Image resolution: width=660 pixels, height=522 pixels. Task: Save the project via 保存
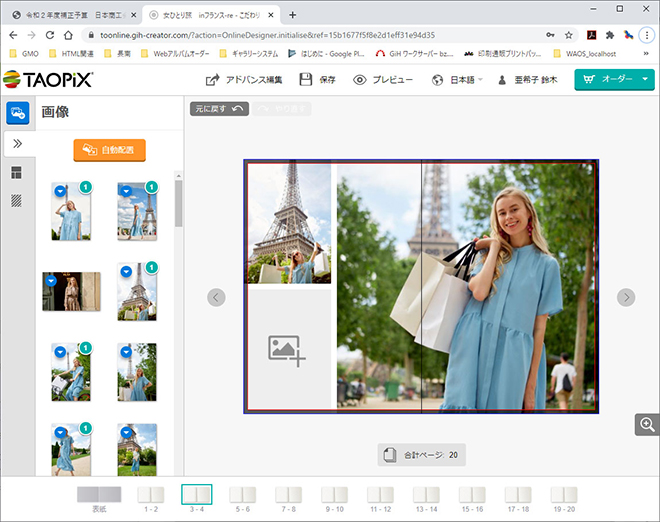click(x=317, y=80)
